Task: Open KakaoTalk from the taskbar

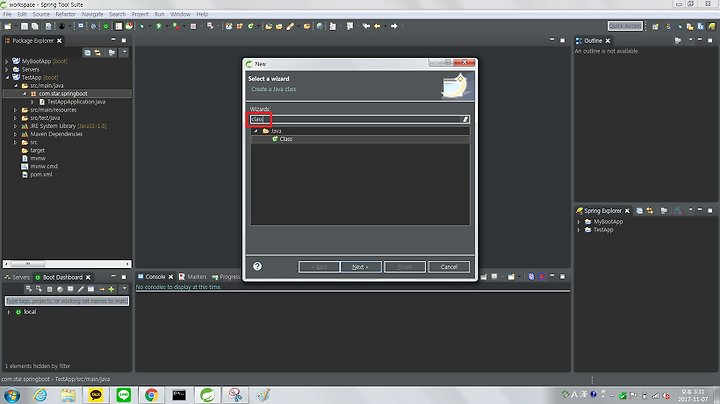Action: click(x=96, y=395)
